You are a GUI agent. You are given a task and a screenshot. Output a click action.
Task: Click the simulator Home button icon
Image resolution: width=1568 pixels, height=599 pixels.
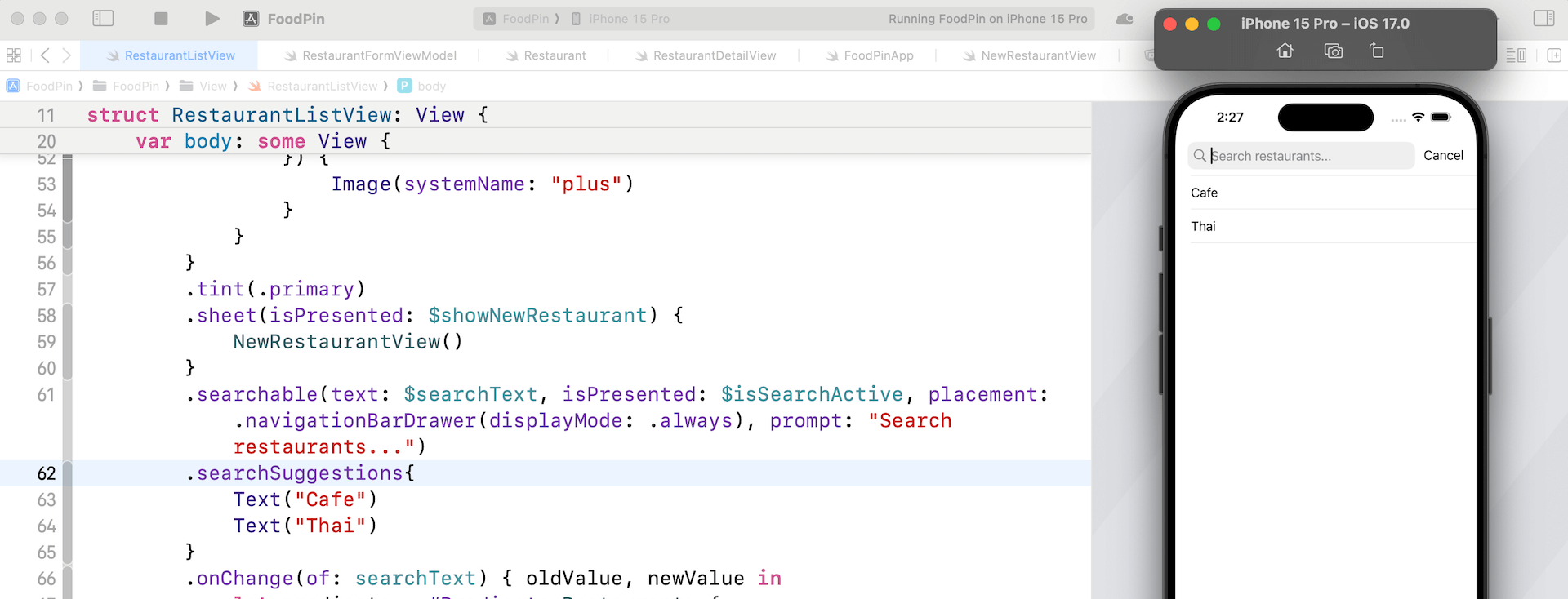pos(1285,51)
